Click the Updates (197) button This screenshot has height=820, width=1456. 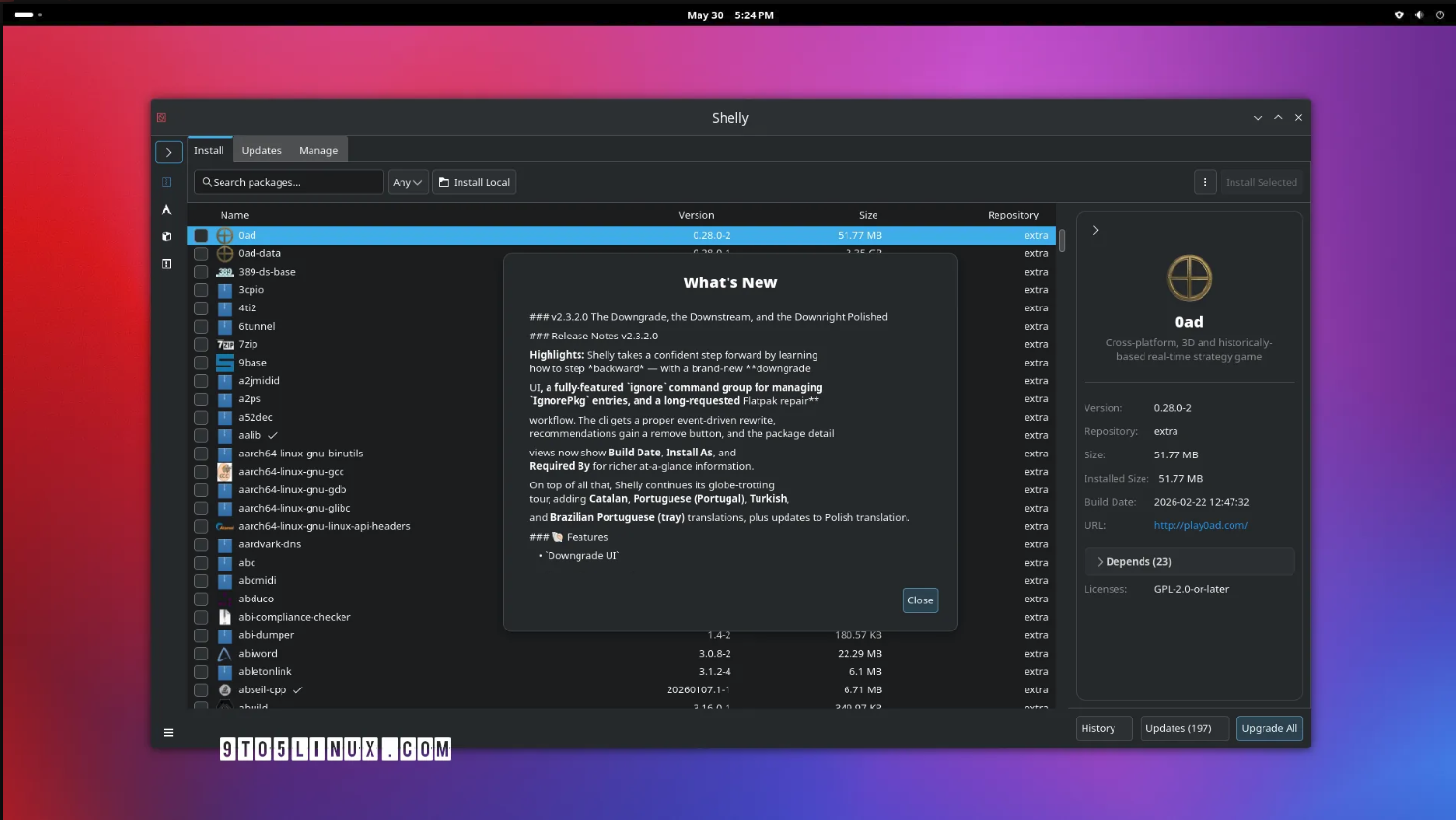pyautogui.click(x=1184, y=728)
